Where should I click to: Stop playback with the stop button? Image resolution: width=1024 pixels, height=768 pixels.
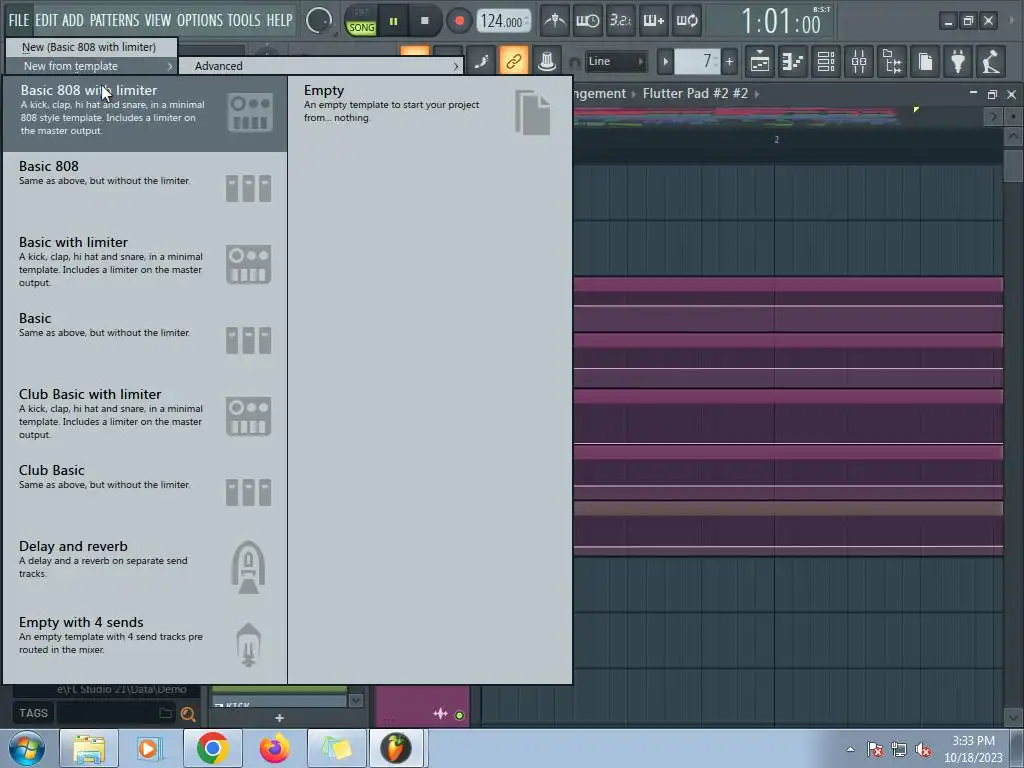424,21
